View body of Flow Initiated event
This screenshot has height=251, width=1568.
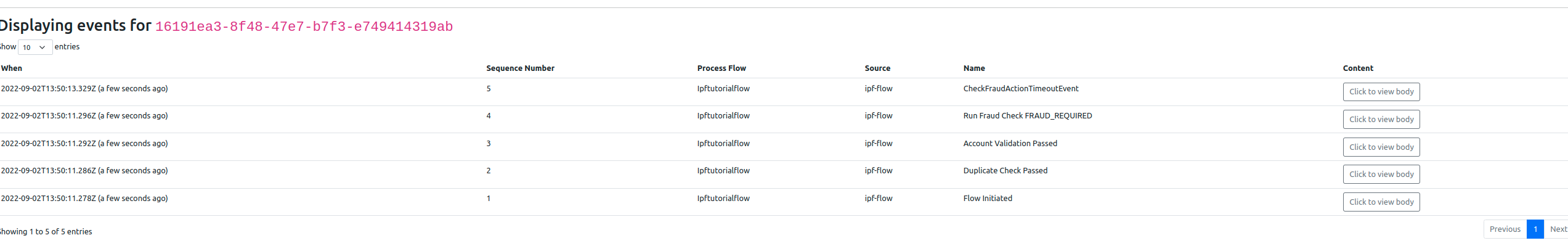(1381, 202)
